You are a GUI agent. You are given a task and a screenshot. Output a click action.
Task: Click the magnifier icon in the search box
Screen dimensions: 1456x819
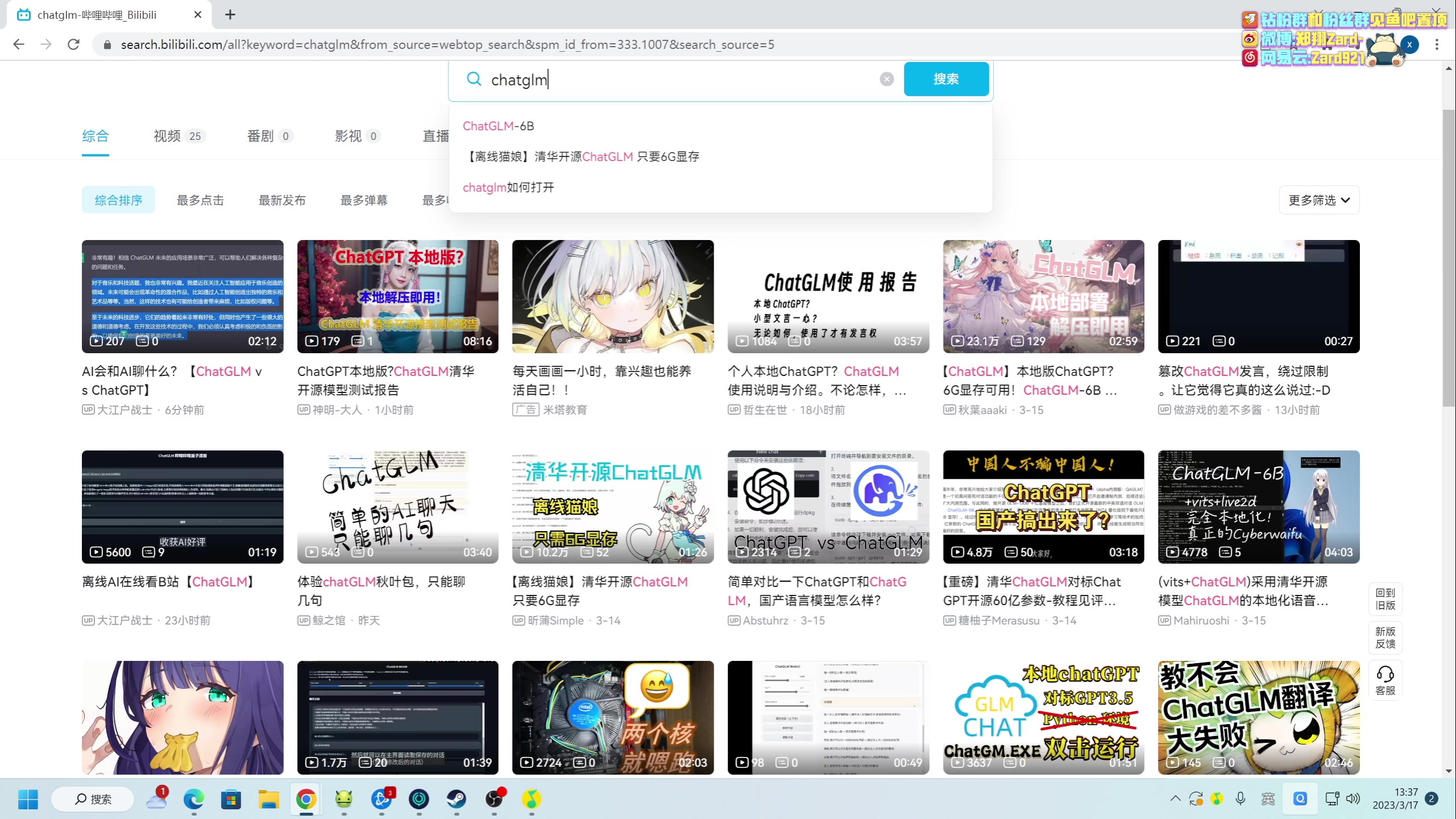pos(474,79)
